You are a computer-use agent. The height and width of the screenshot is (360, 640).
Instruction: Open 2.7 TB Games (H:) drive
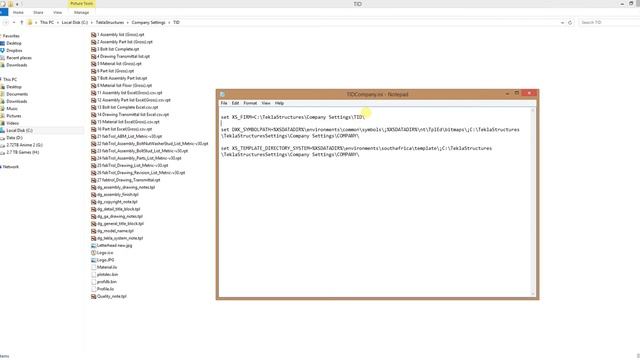point(22,152)
